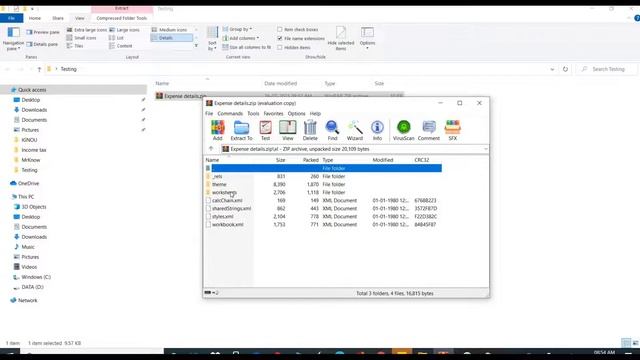The height and width of the screenshot is (360, 640).
Task: Go up one level in WinRAR
Action: click(211, 149)
